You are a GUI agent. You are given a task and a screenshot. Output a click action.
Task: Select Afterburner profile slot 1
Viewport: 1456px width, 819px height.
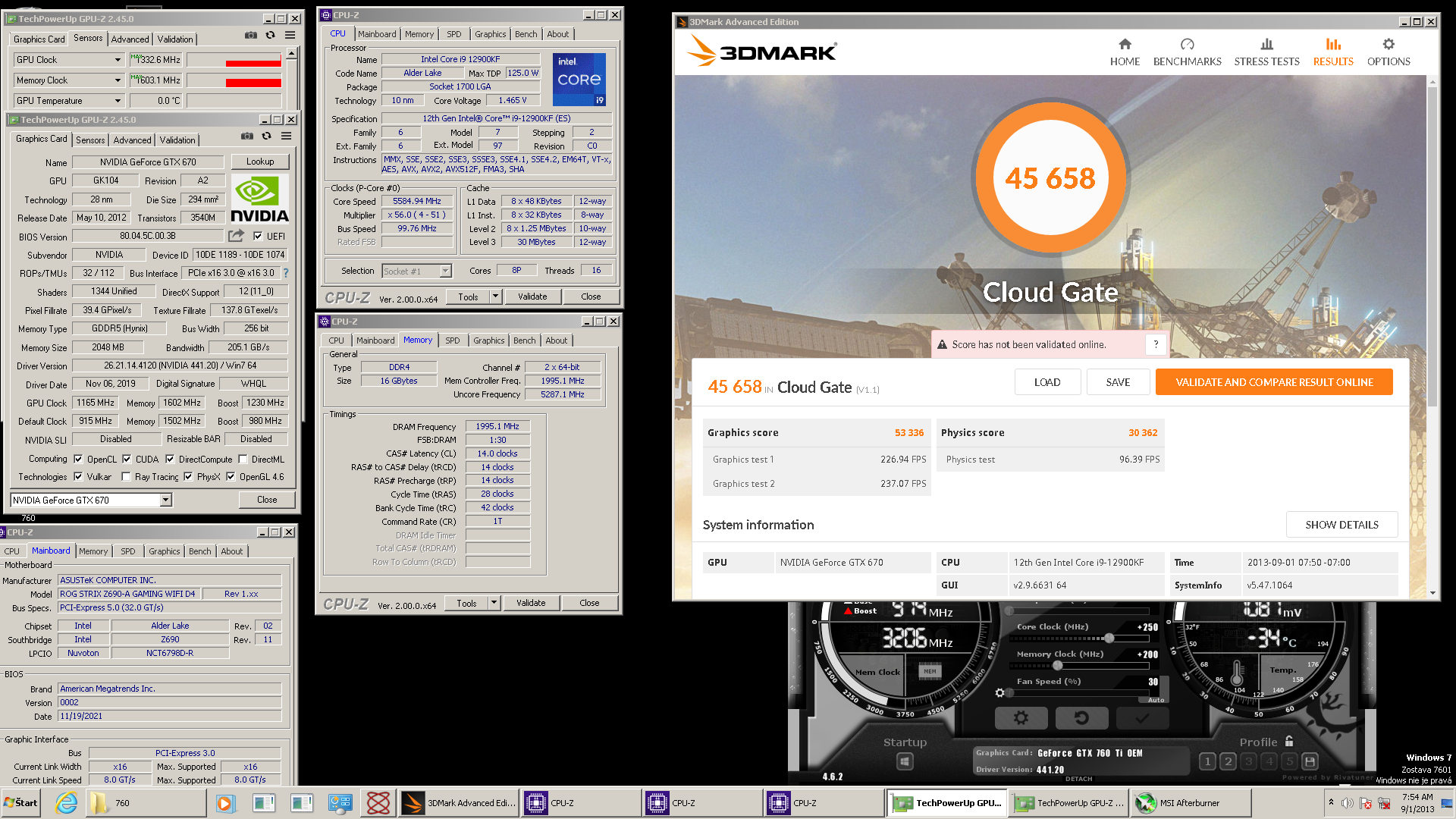click(1207, 761)
